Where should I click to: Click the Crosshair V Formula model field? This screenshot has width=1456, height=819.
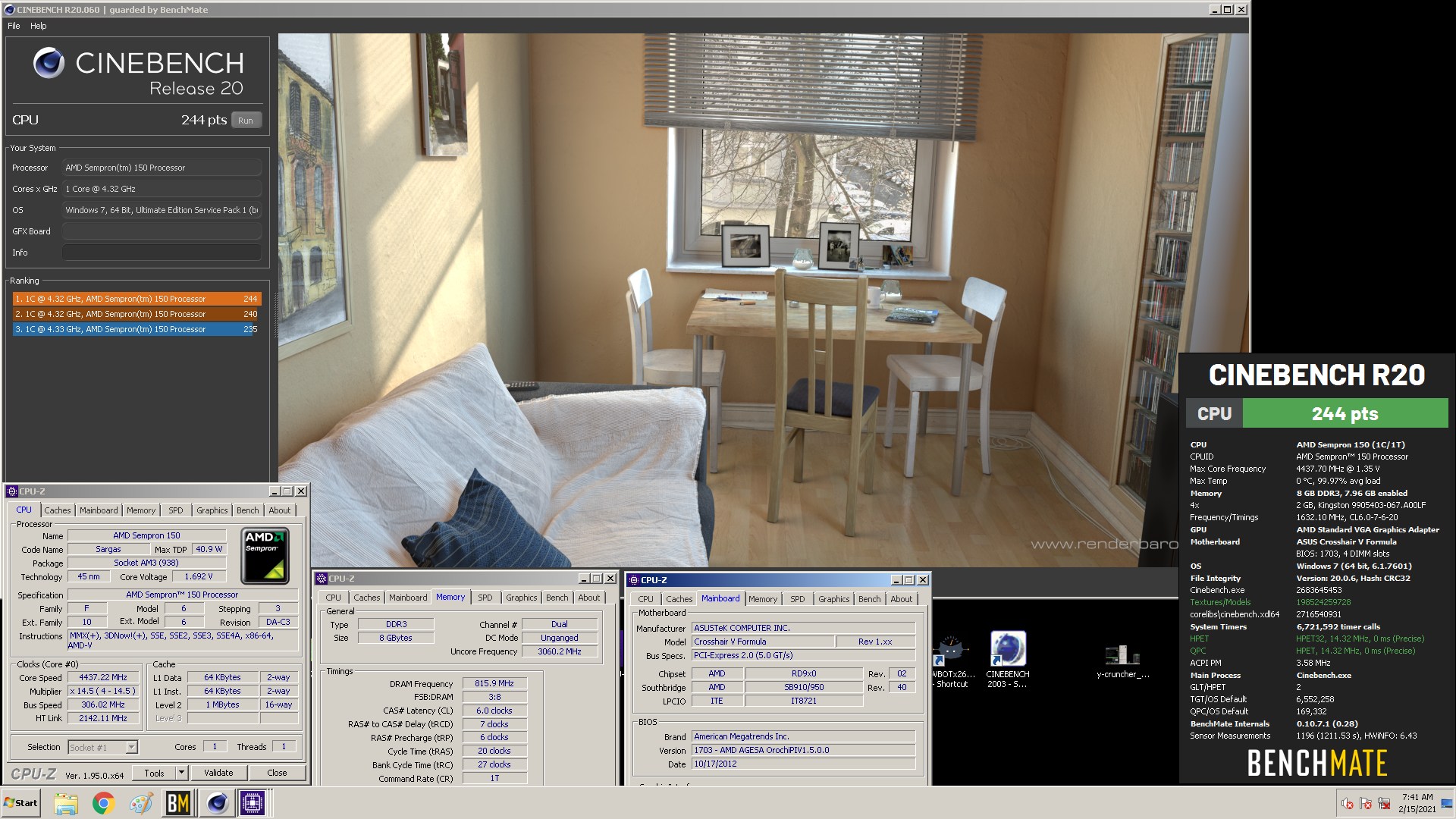tap(762, 642)
